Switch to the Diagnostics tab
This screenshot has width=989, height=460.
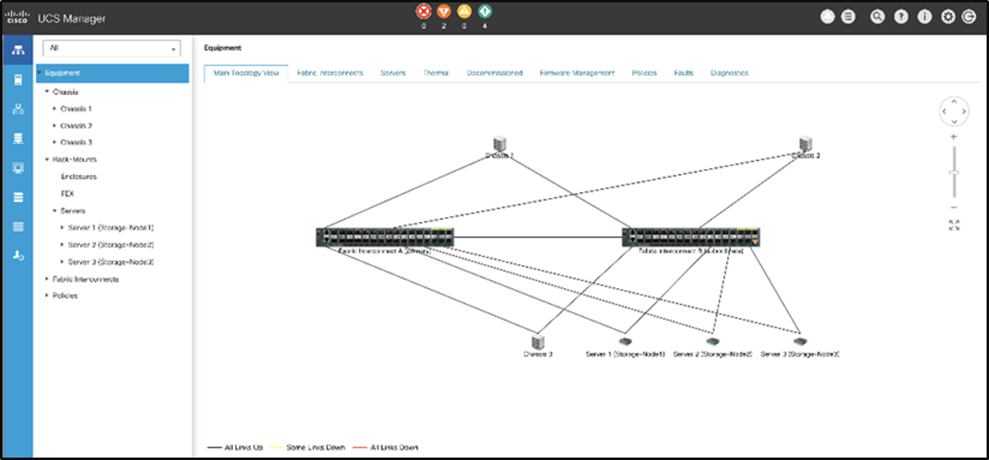729,73
